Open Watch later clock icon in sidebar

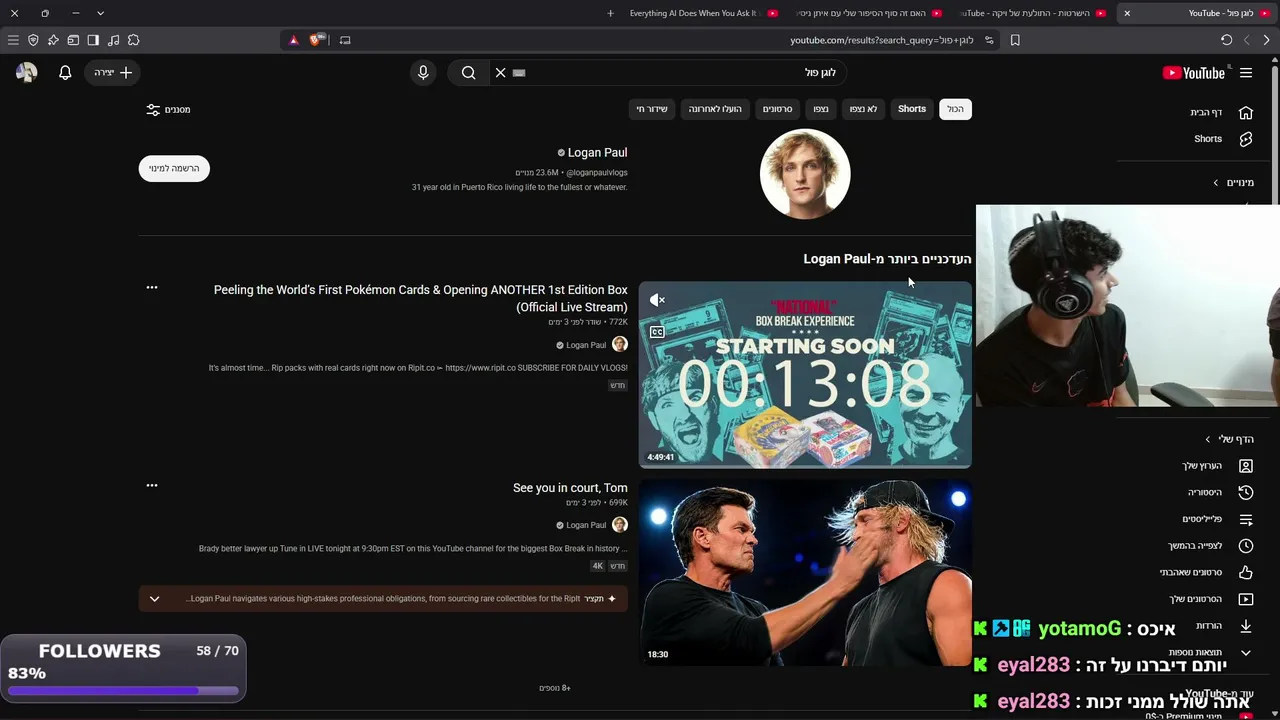[x=1246, y=546]
